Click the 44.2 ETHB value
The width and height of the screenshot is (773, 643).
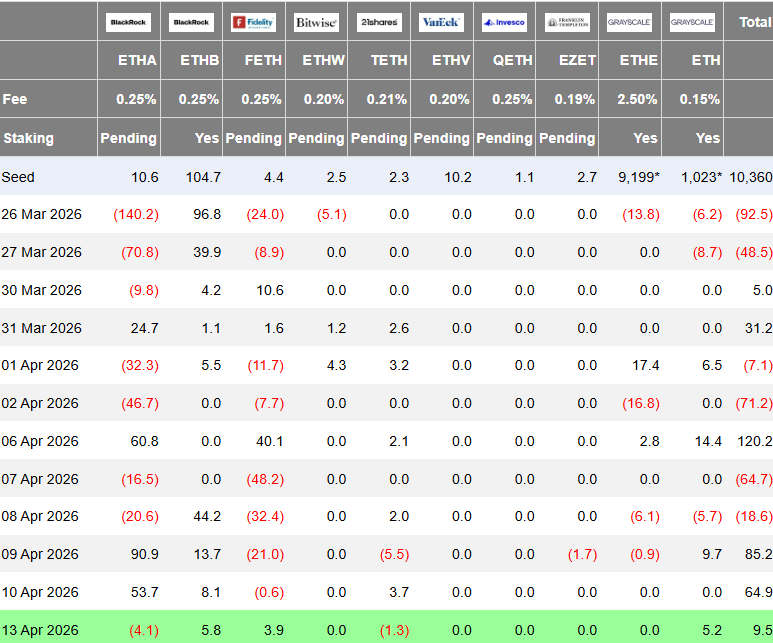(207, 516)
